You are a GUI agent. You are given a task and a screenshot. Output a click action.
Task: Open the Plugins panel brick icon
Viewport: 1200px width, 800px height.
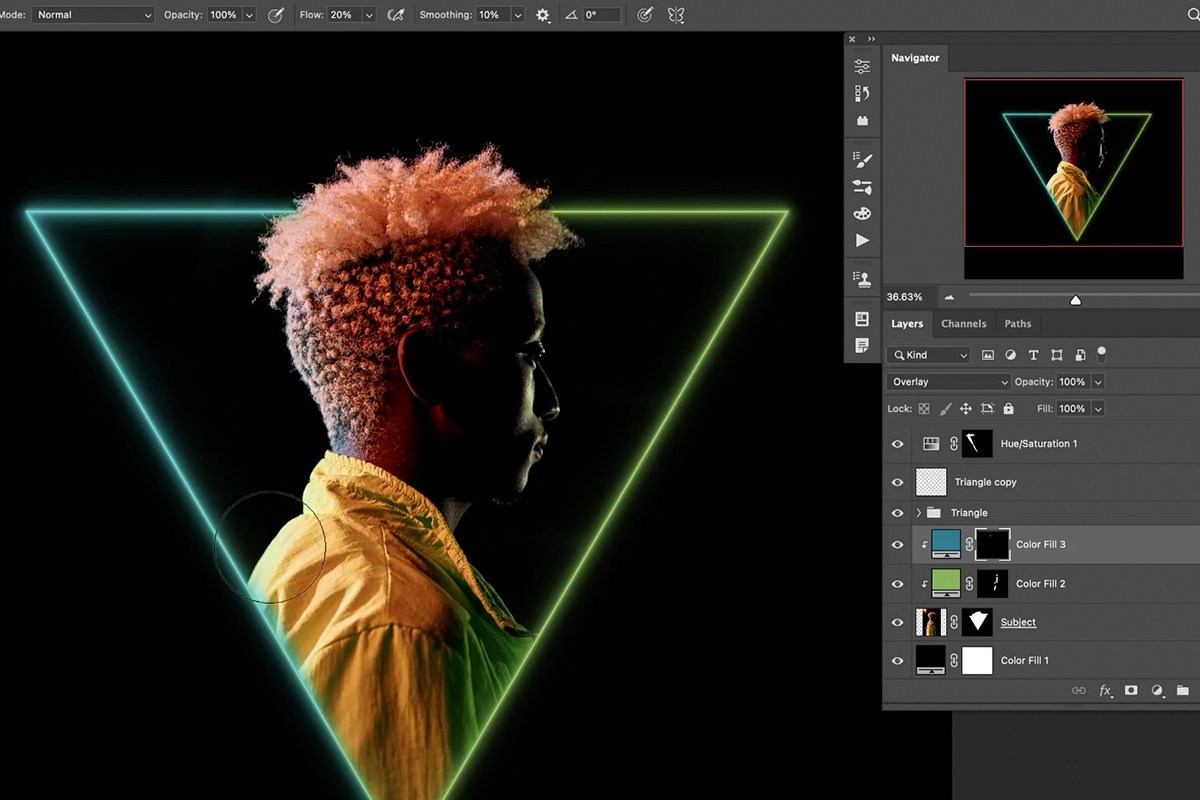point(862,121)
